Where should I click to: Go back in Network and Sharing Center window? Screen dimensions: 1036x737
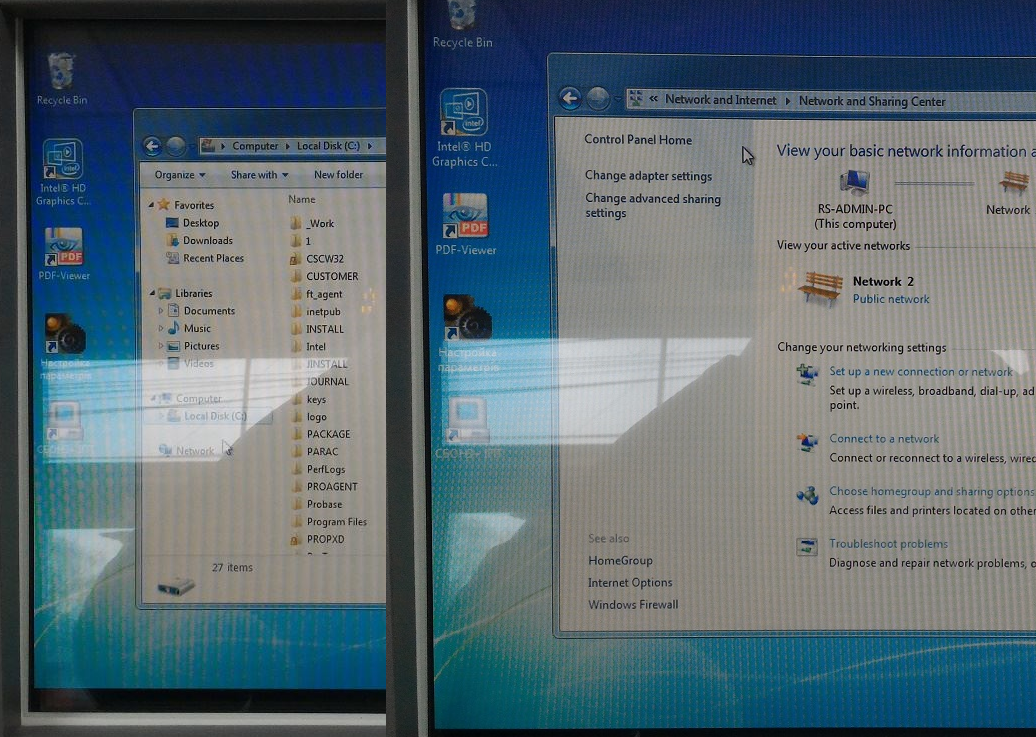click(x=570, y=98)
